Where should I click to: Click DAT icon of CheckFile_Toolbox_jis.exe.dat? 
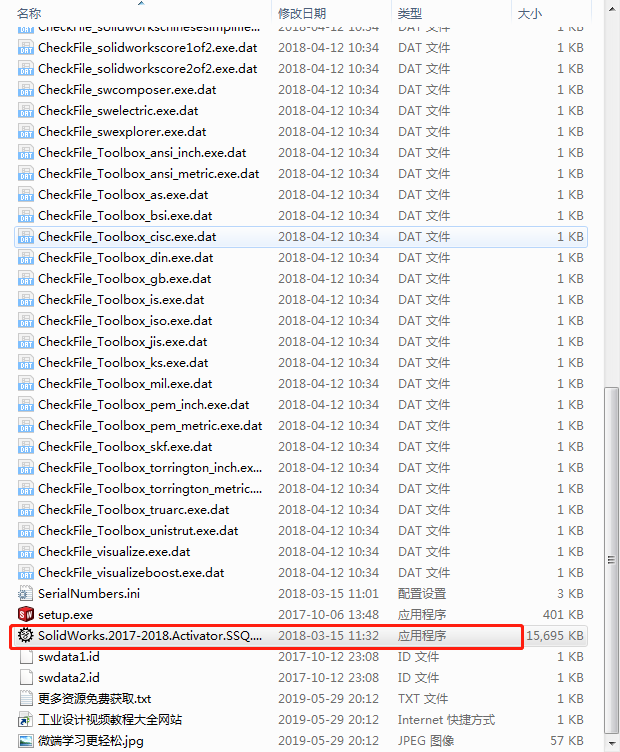[25, 341]
